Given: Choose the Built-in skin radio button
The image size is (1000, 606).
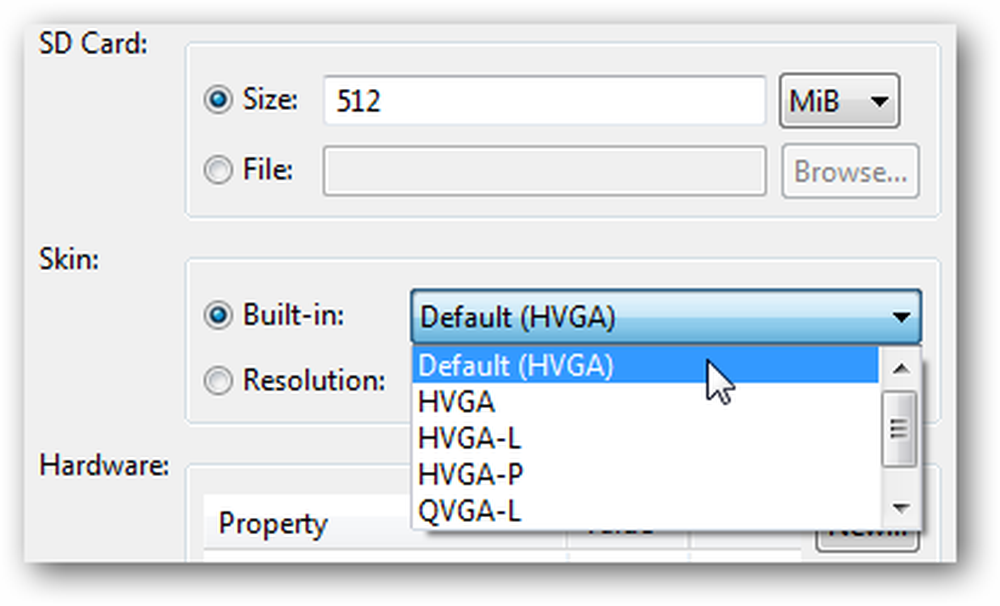Looking at the screenshot, I should [x=218, y=315].
